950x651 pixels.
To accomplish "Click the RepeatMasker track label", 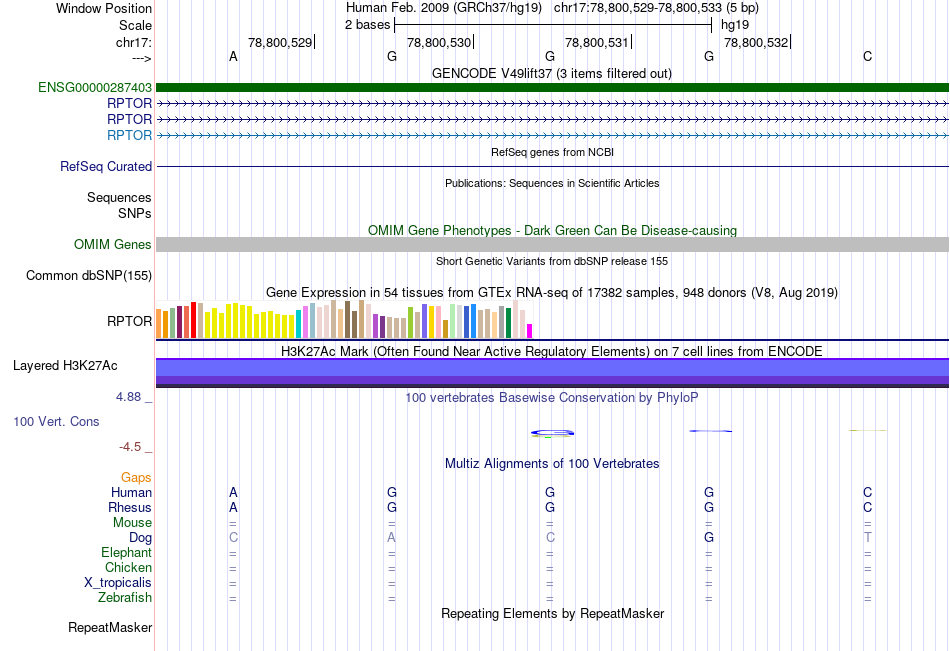I will 110,627.
